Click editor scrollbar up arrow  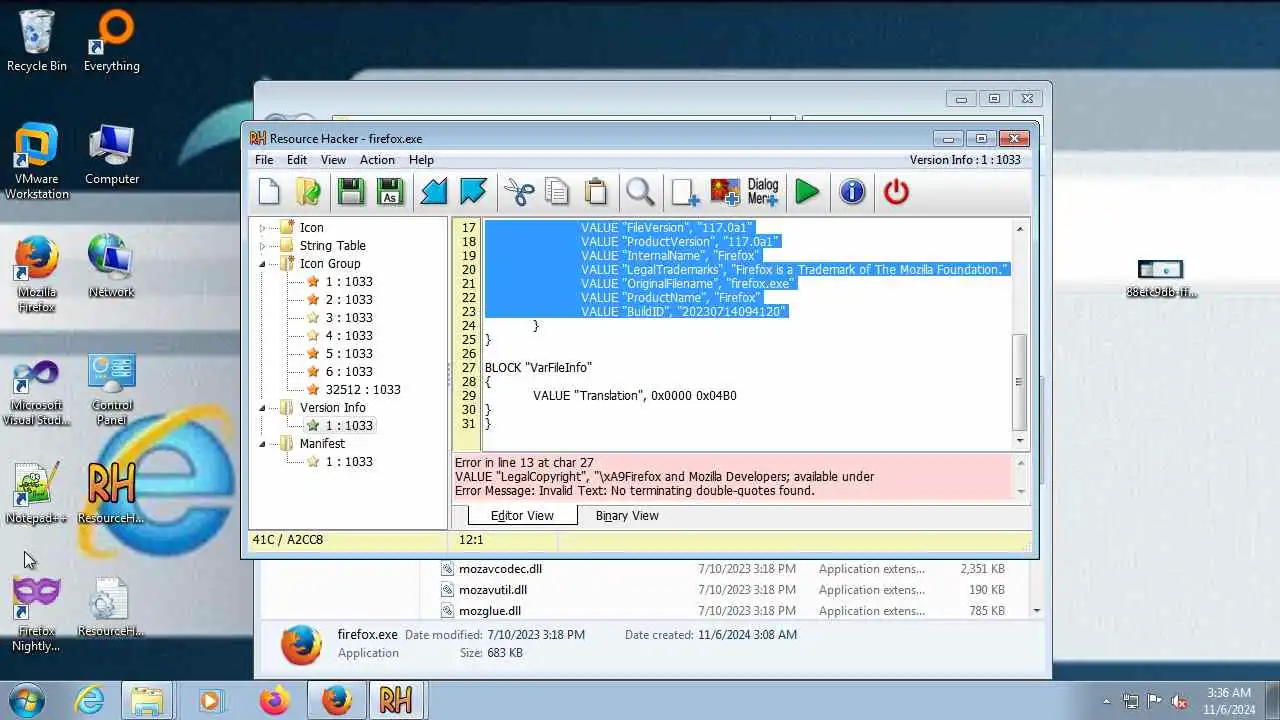tap(1020, 229)
